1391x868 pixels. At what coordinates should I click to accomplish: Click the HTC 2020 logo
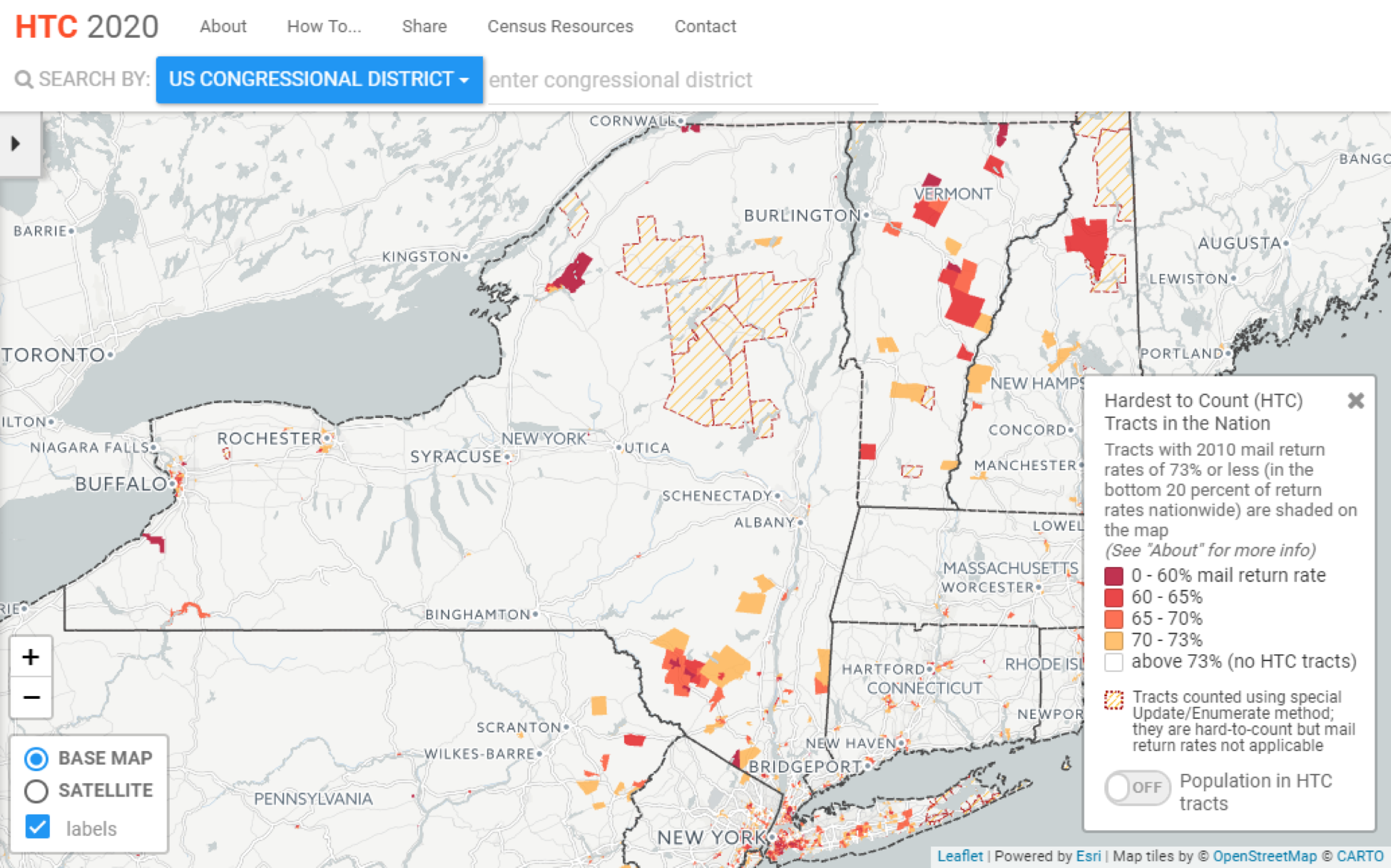86,27
